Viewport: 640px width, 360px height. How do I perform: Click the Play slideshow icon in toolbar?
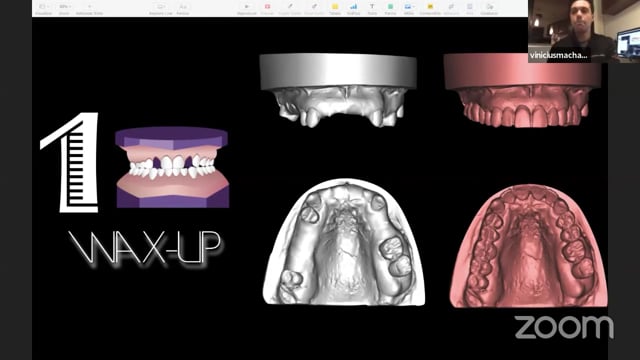click(x=247, y=7)
